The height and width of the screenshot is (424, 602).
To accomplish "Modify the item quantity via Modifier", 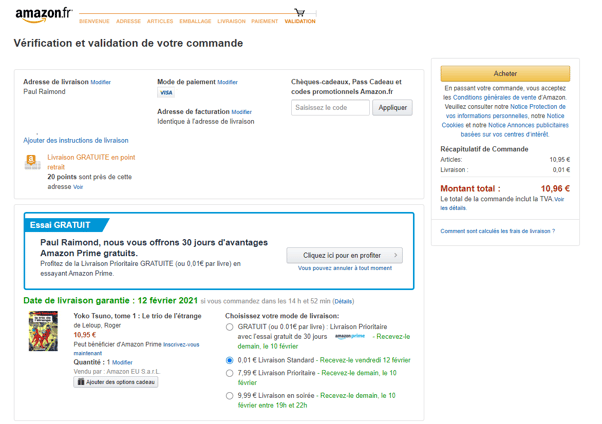I will tap(122, 363).
